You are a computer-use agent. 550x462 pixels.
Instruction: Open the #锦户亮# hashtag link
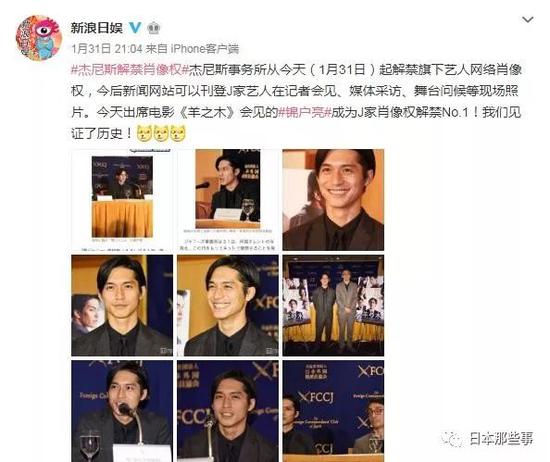pos(304,113)
